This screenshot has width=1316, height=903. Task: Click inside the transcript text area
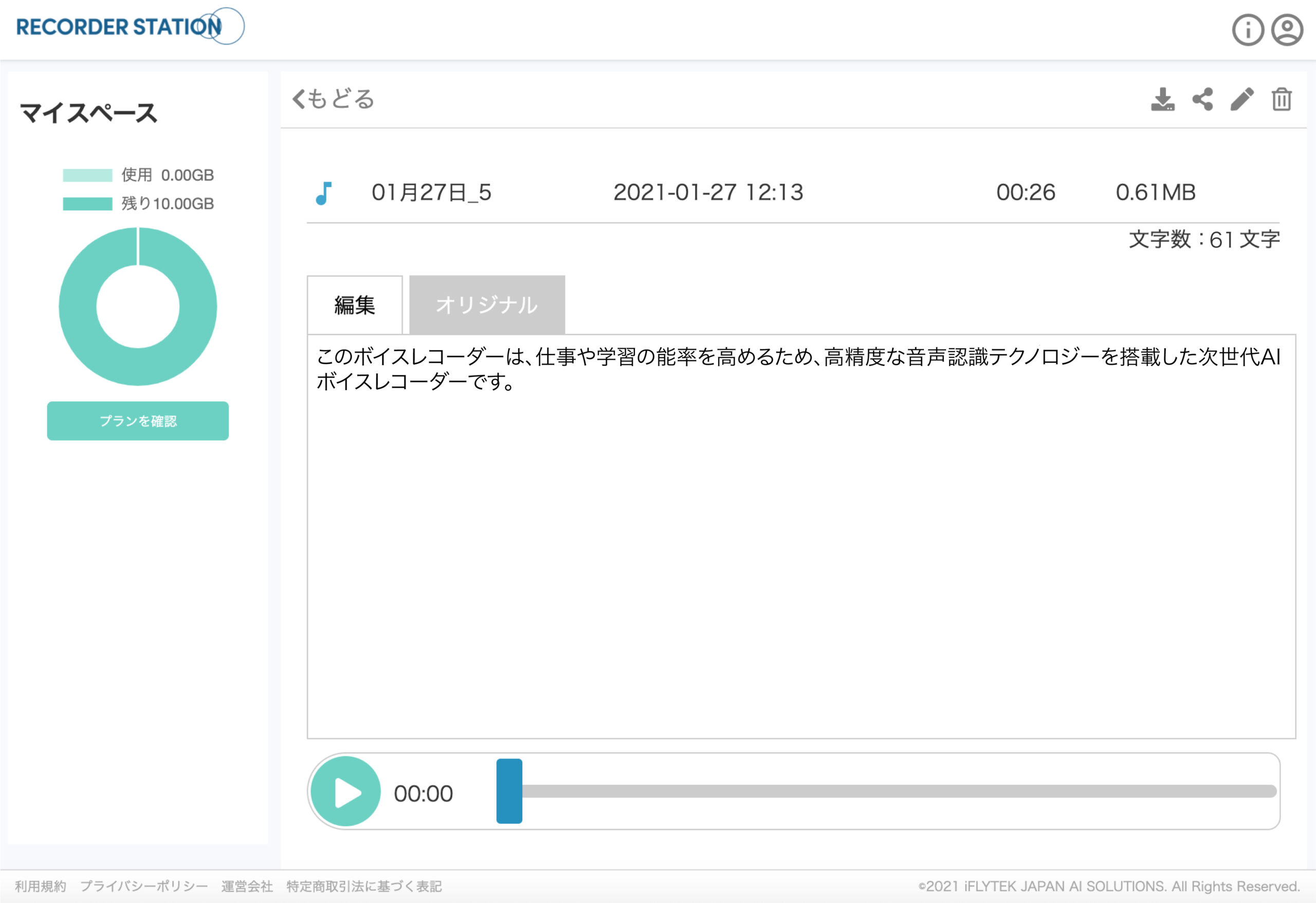(x=801, y=536)
